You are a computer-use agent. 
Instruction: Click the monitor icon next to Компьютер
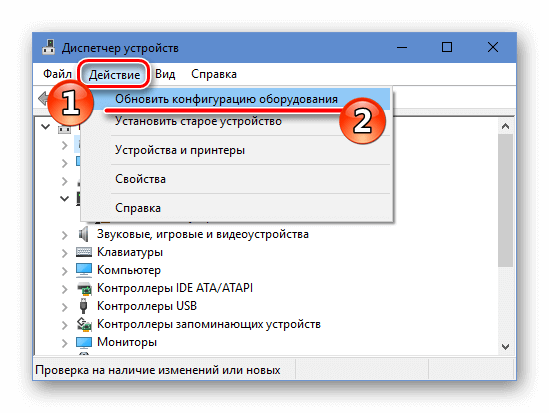click(x=84, y=270)
